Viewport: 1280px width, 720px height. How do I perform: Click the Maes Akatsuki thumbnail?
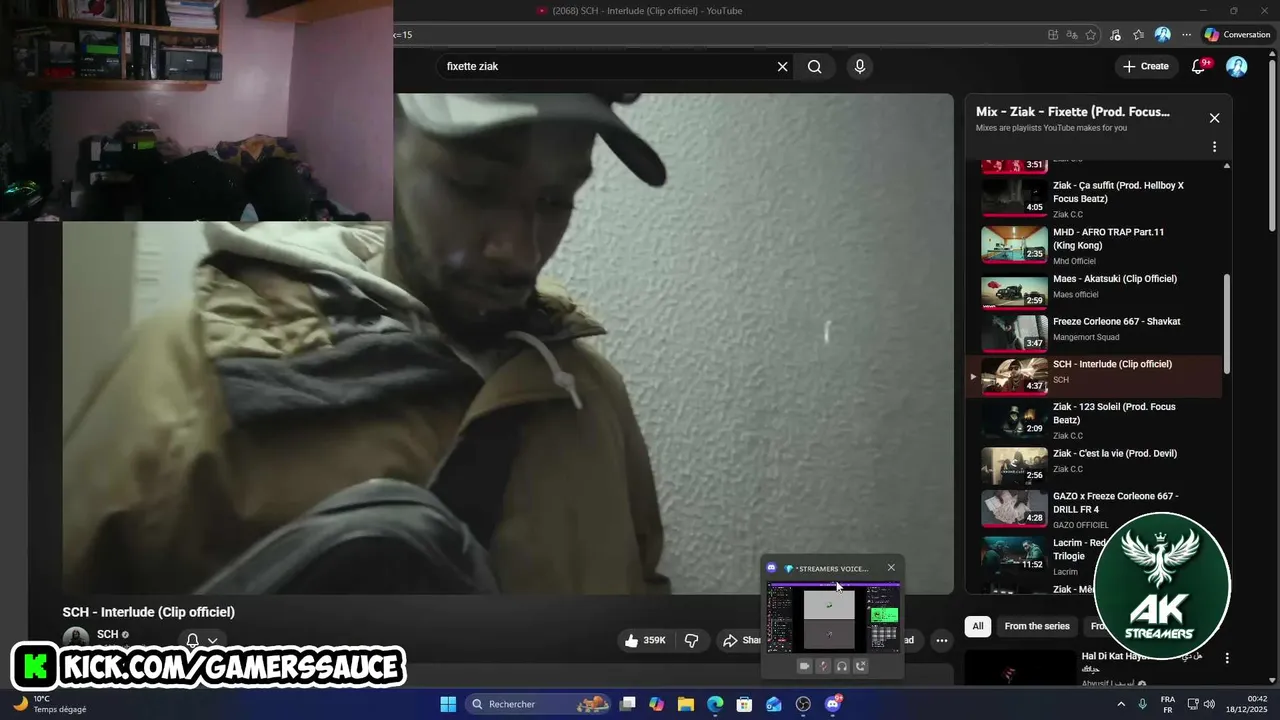pyautogui.click(x=1014, y=291)
